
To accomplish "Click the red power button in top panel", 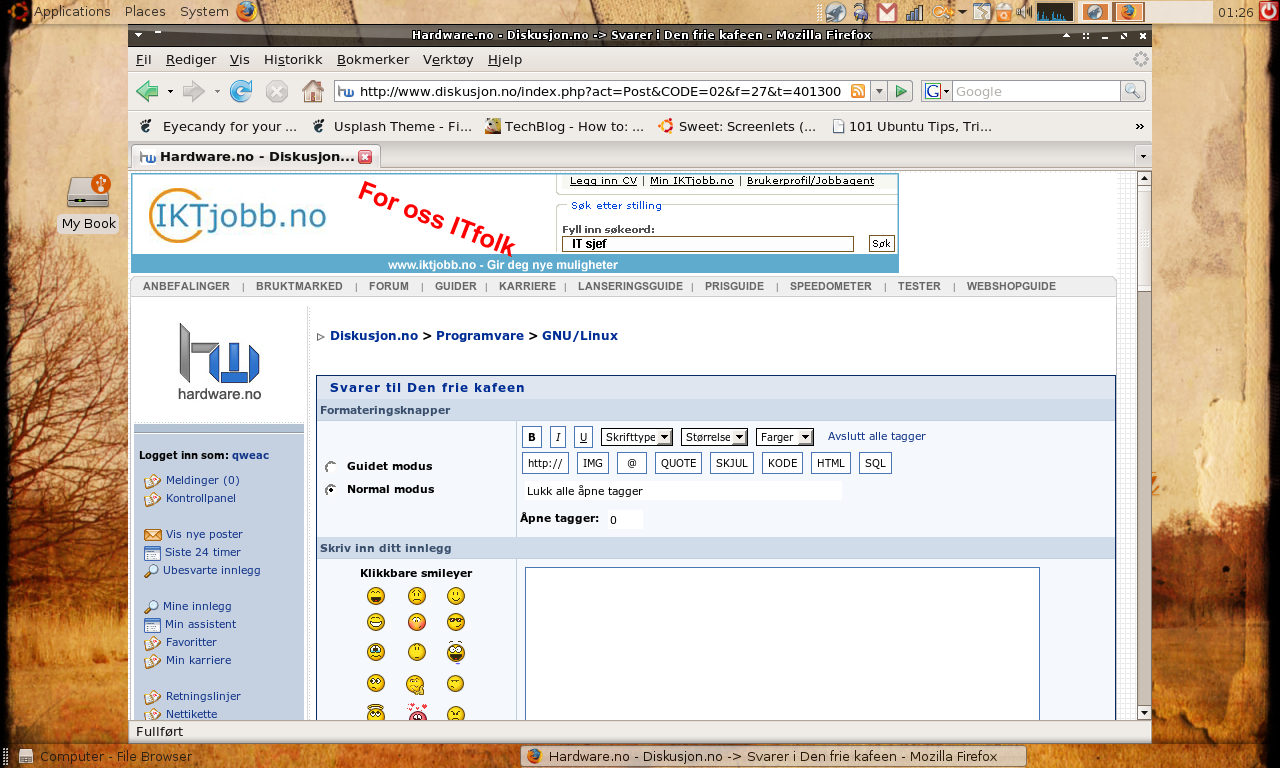I will click(1269, 12).
